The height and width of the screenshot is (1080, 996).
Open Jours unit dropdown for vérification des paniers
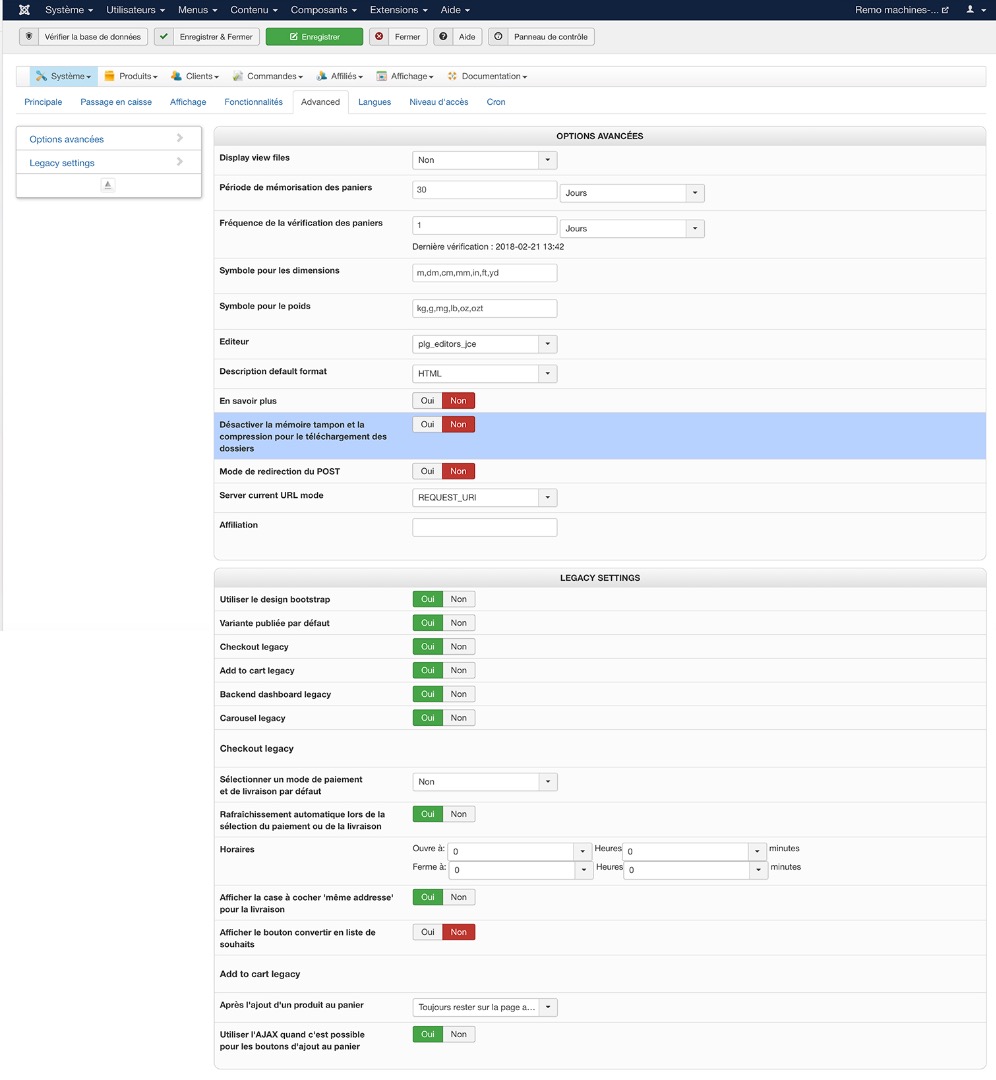tap(632, 229)
